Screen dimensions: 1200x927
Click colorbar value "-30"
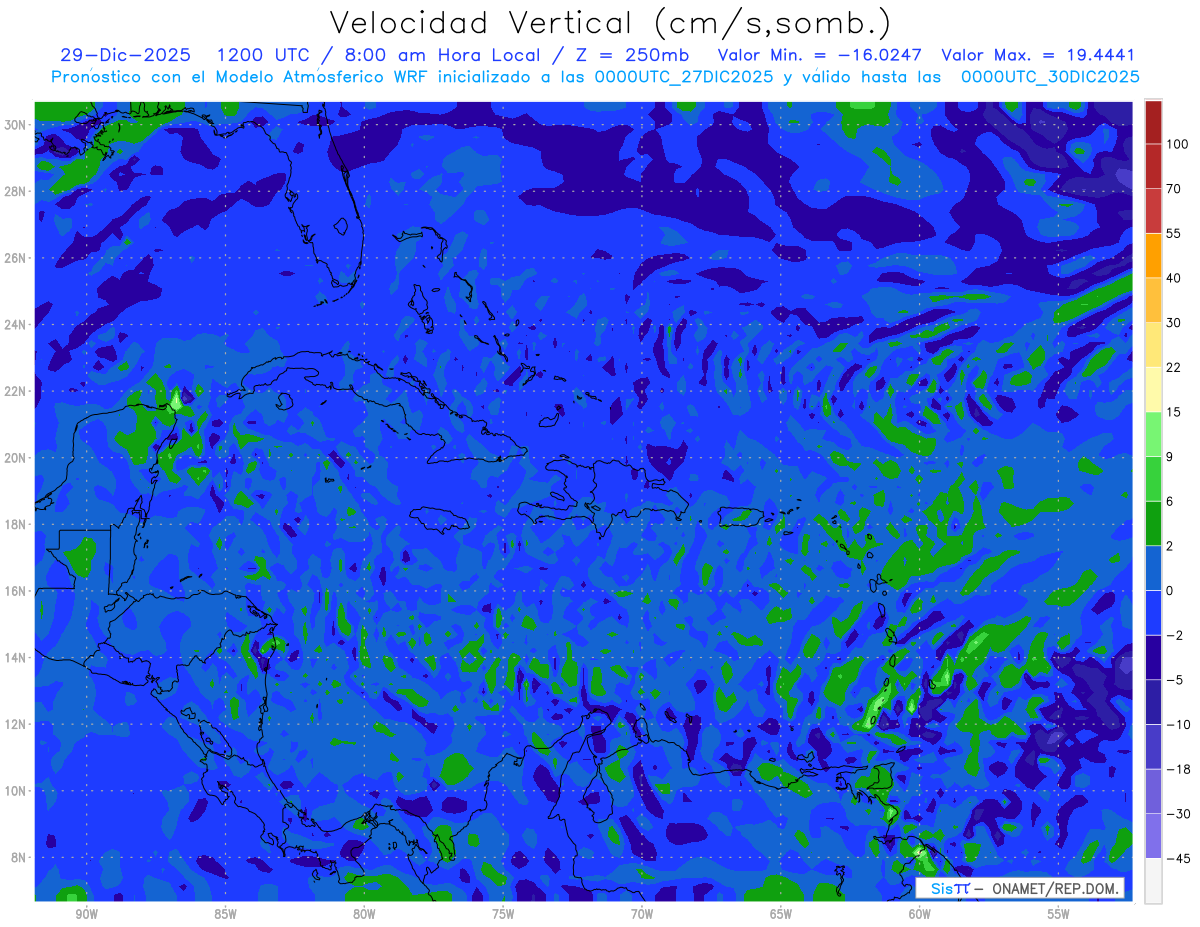click(1176, 814)
